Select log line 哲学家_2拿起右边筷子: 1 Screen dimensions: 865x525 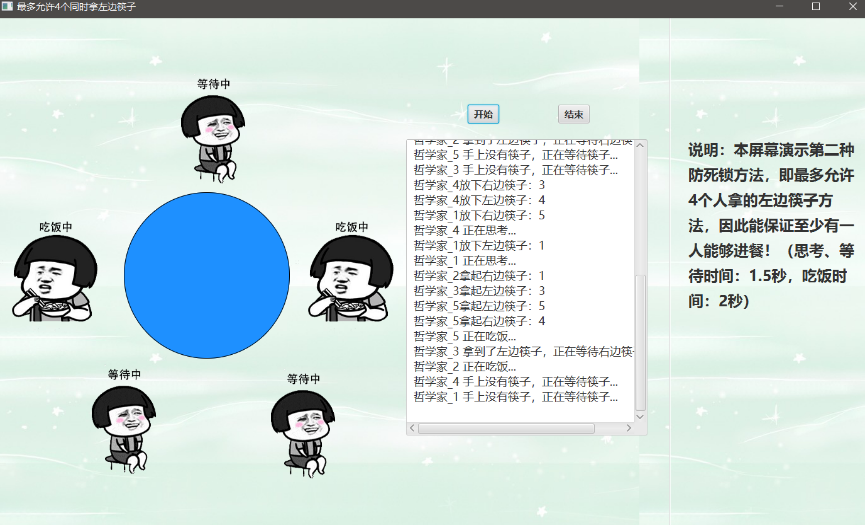[x=479, y=276]
